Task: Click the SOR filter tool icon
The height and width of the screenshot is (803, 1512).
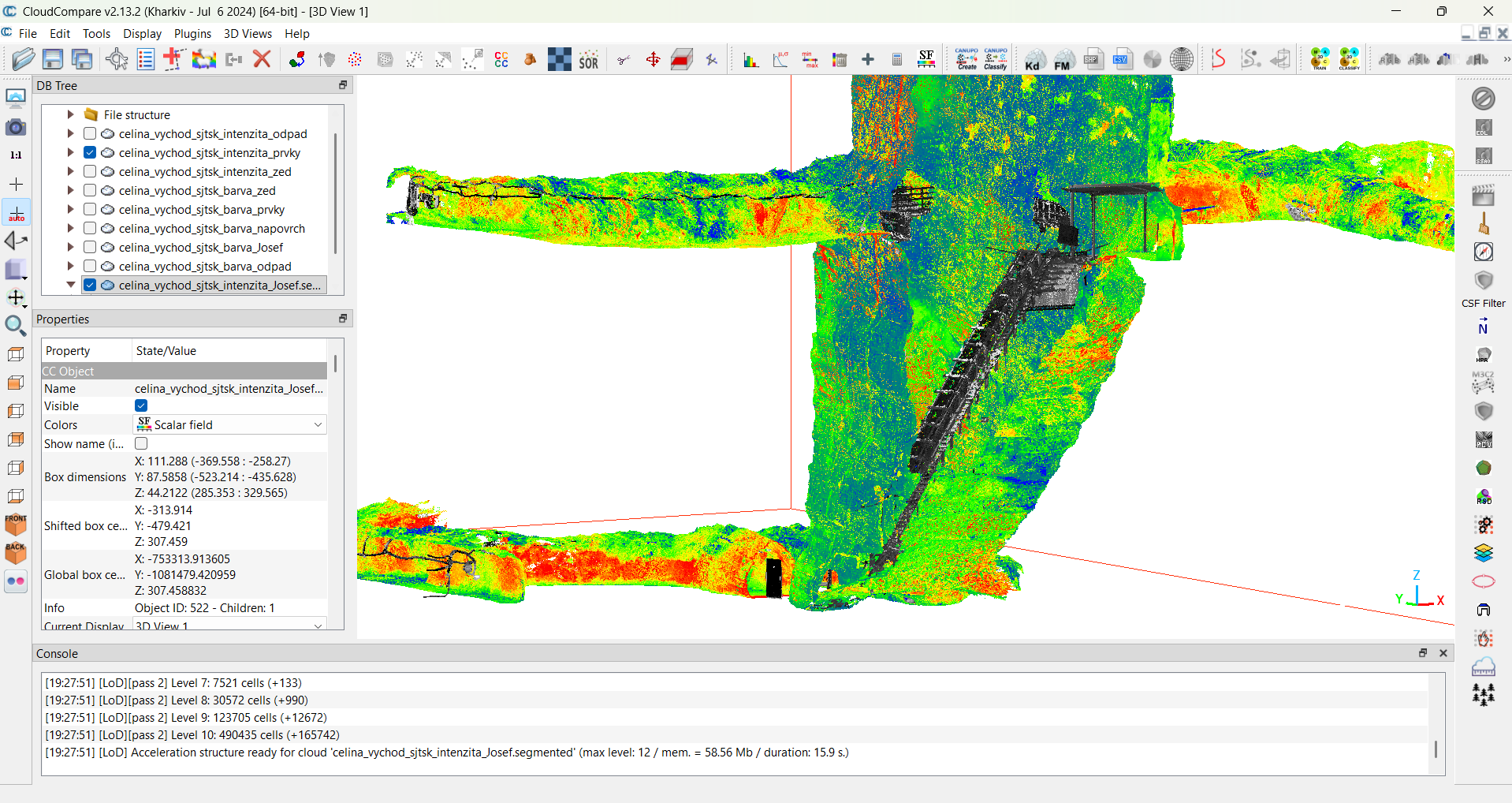Action: 589,60
